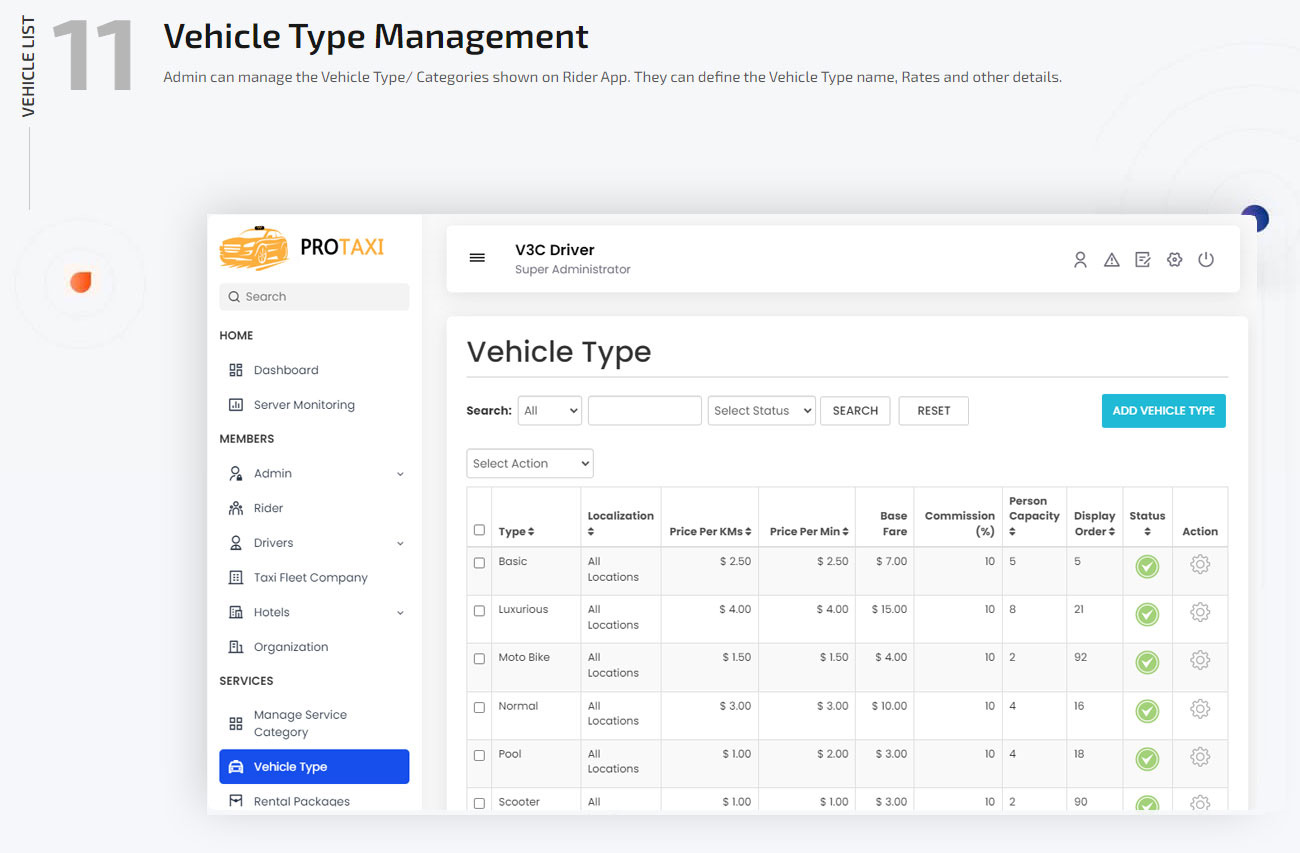Check the Luxurious vehicle type row checkbox
1300x853 pixels.
click(479, 610)
